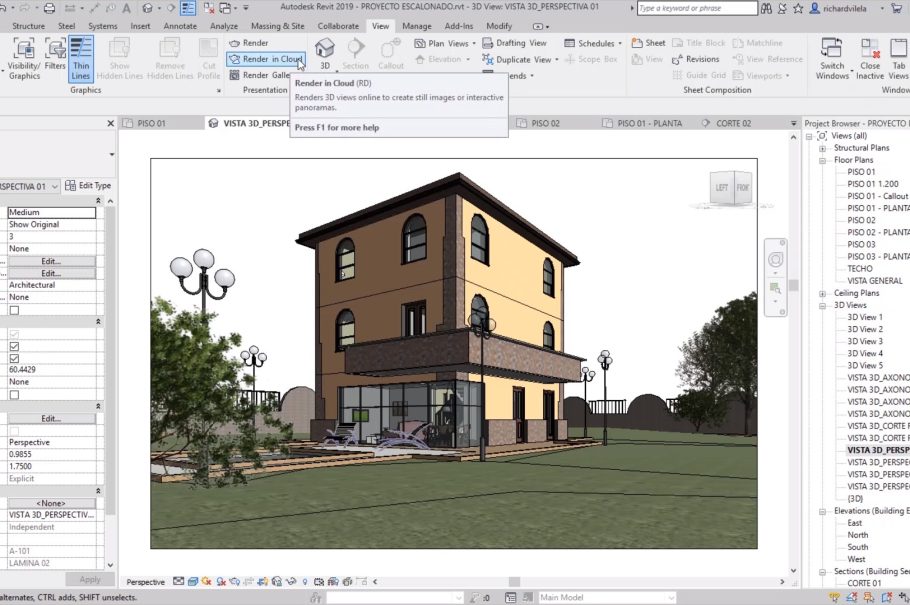Click the Apply button in properties
910x605 pixels.
89,579
